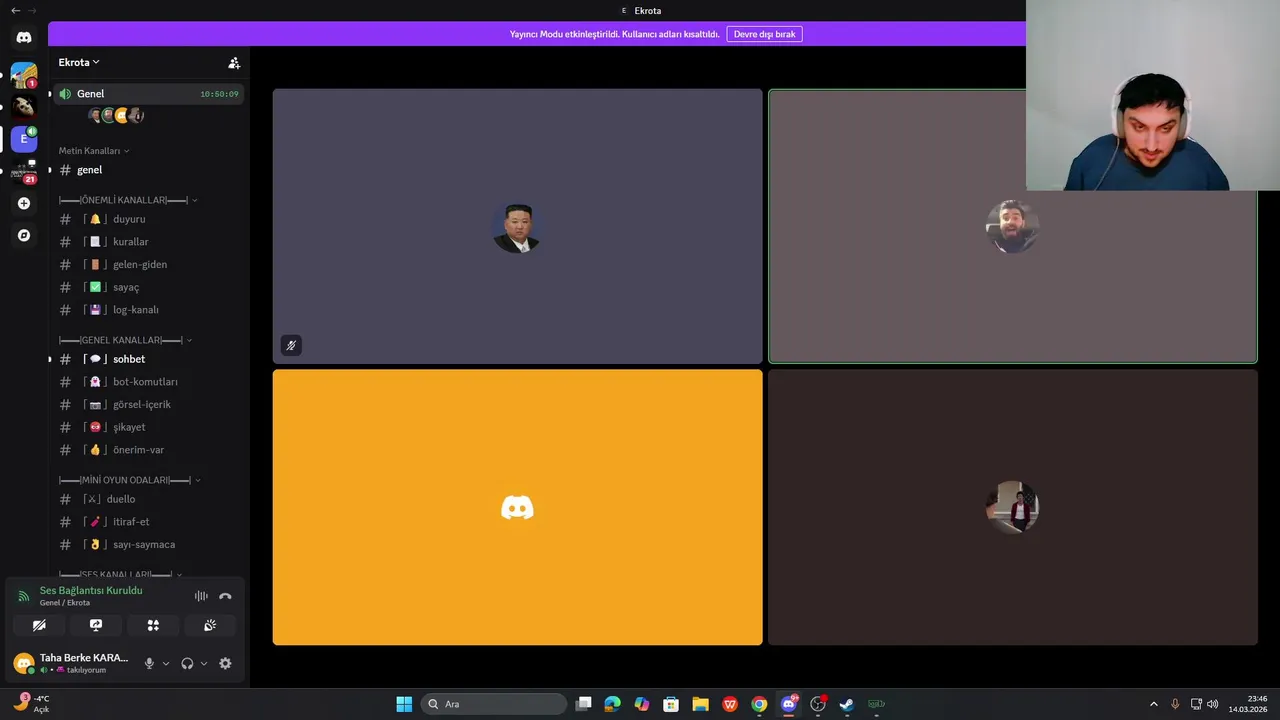Open the volume speaker icon in system tray
Image resolution: width=1280 pixels, height=720 pixels.
pos(1213,704)
